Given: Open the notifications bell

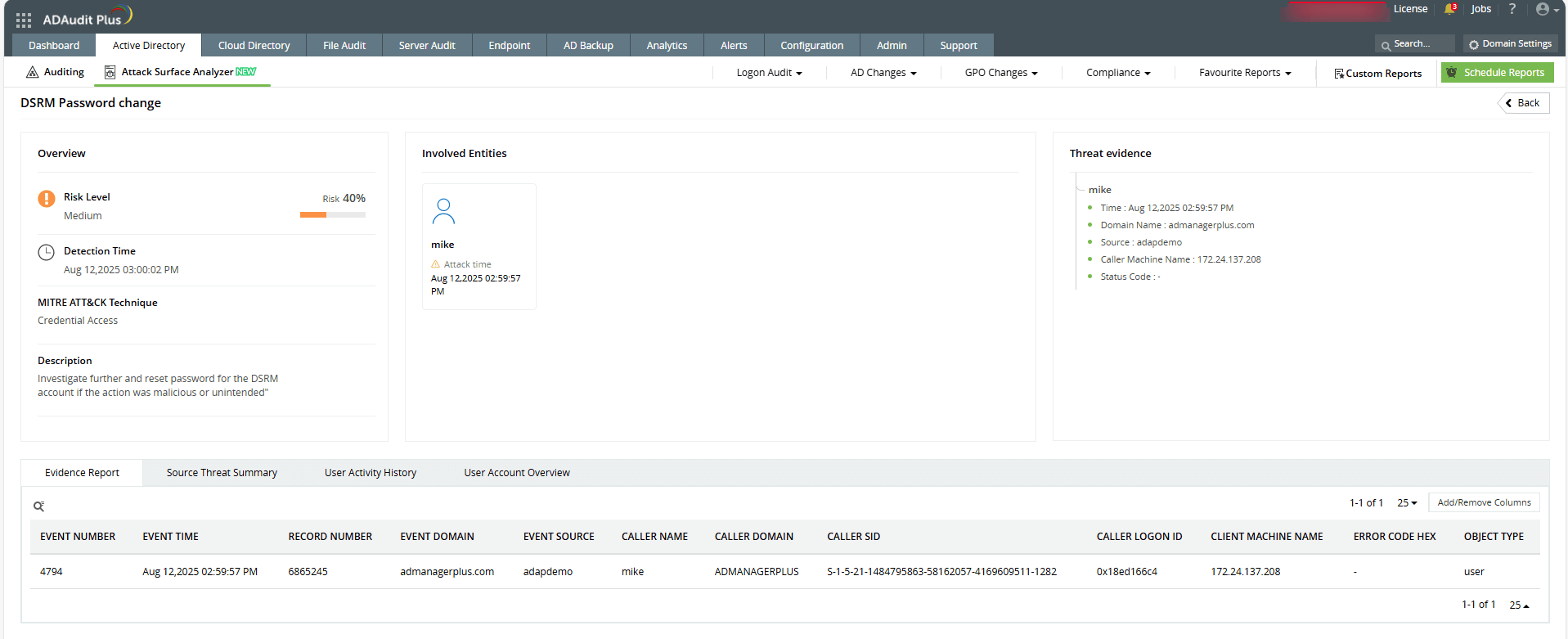Looking at the screenshot, I should (x=1450, y=9).
